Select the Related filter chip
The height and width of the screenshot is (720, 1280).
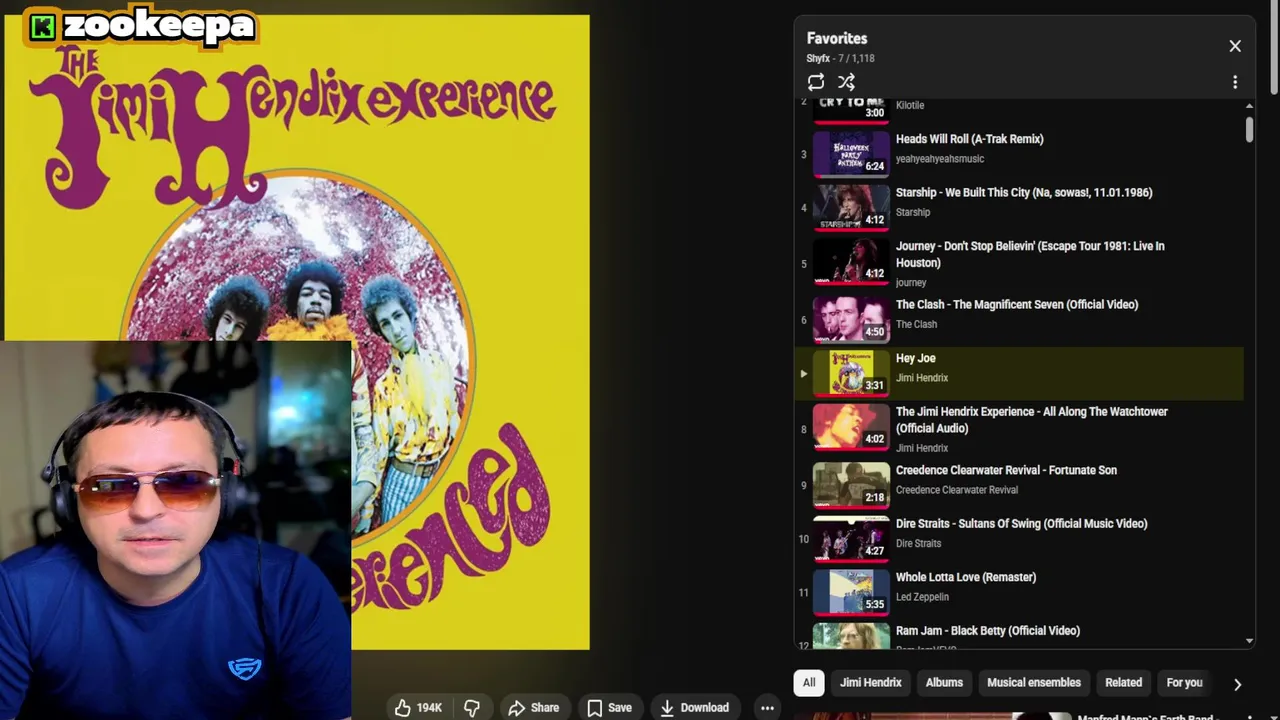(1123, 682)
